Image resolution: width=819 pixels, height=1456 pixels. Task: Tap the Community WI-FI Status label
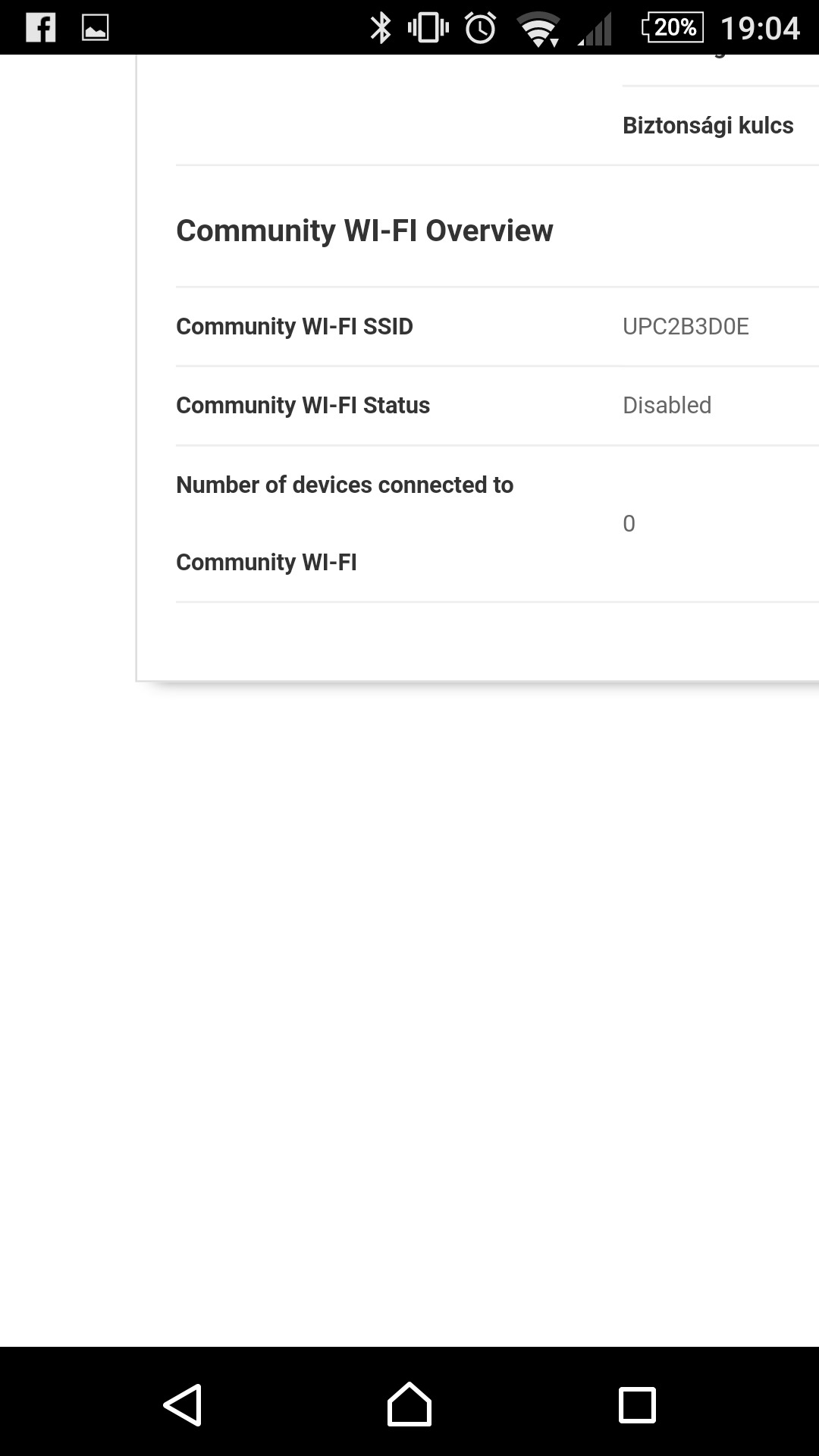click(x=303, y=405)
